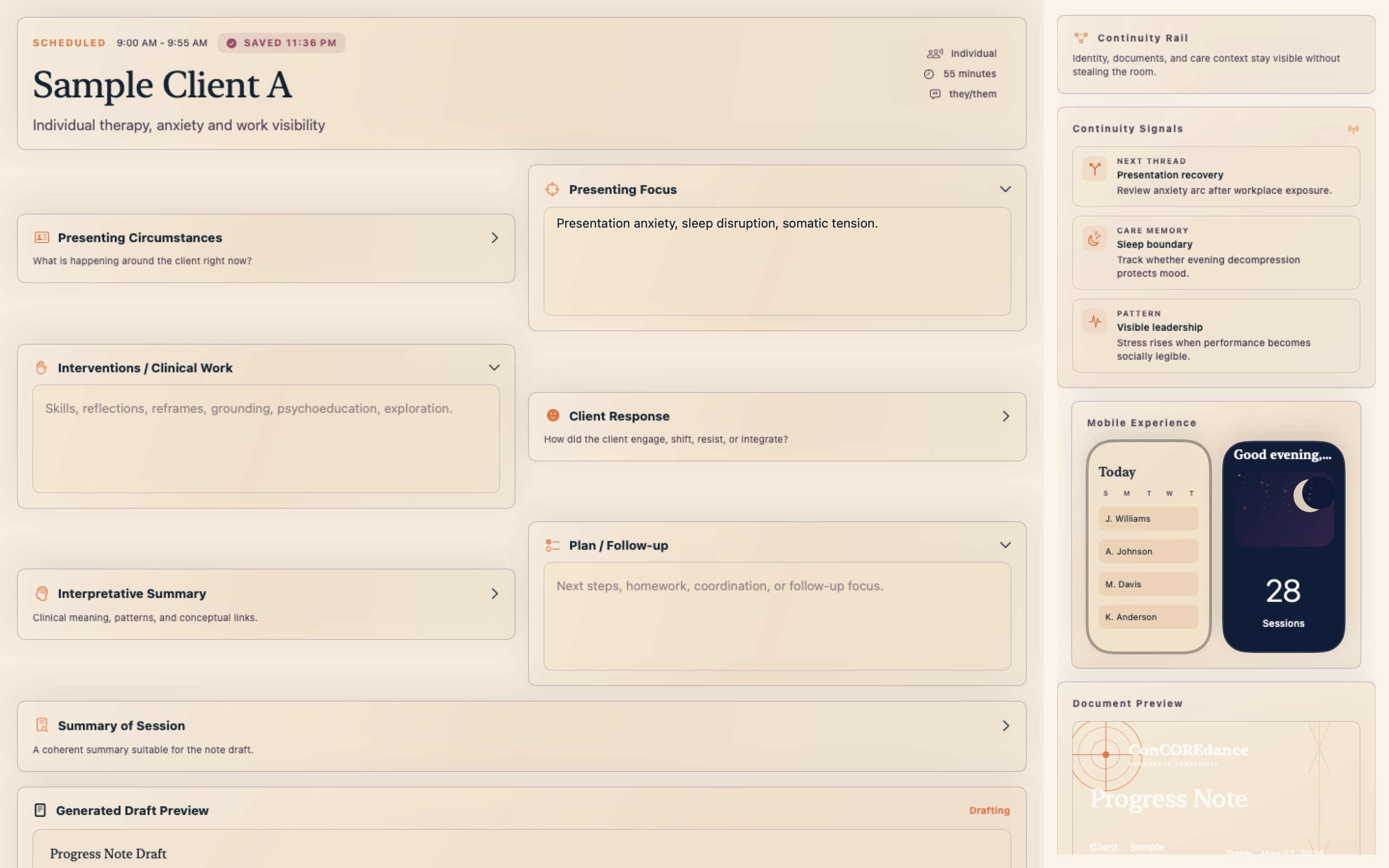
Task: Click the Presenting Focus text field
Action: 777,261
